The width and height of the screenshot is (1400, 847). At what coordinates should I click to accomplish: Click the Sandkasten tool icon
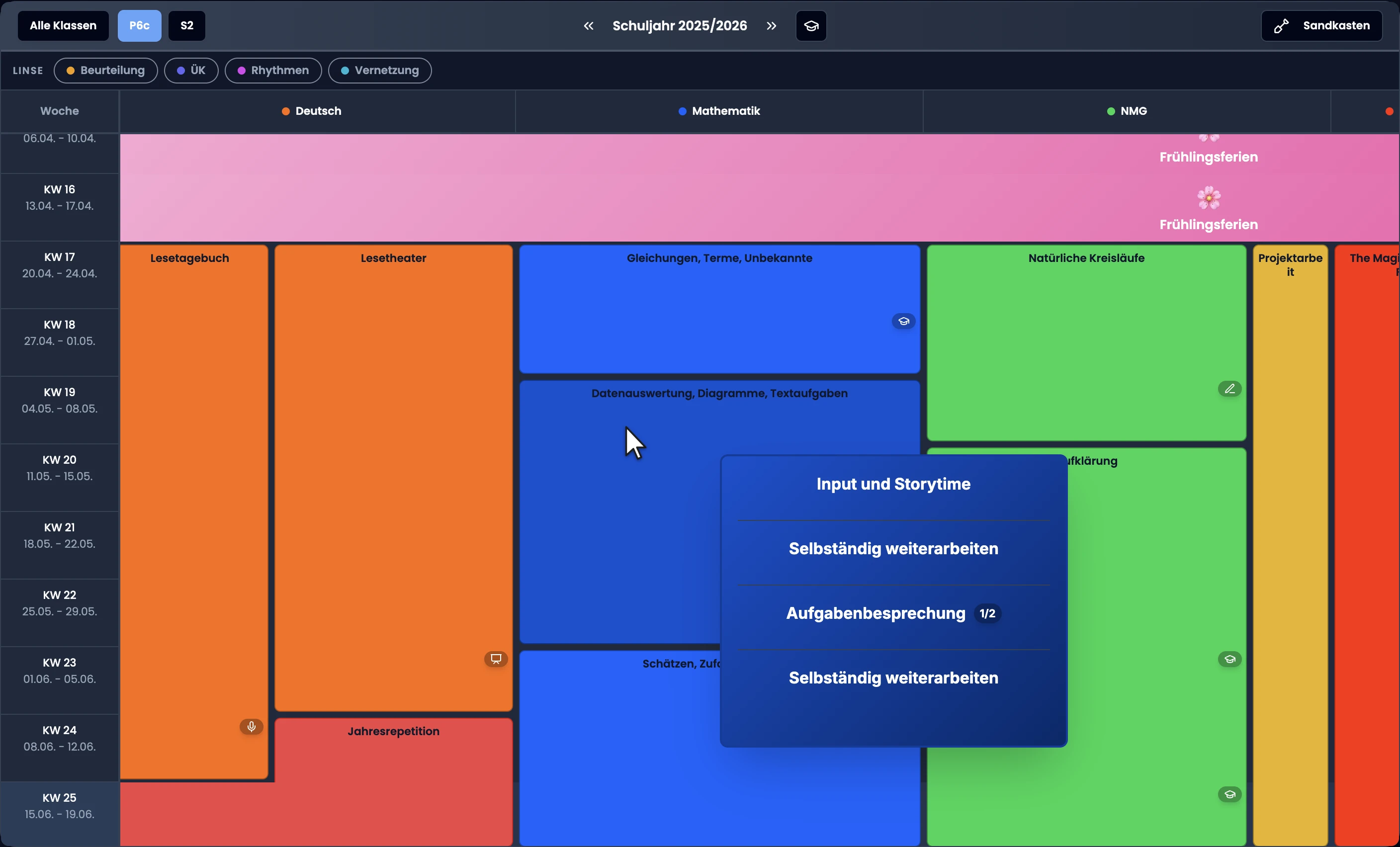(x=1281, y=25)
